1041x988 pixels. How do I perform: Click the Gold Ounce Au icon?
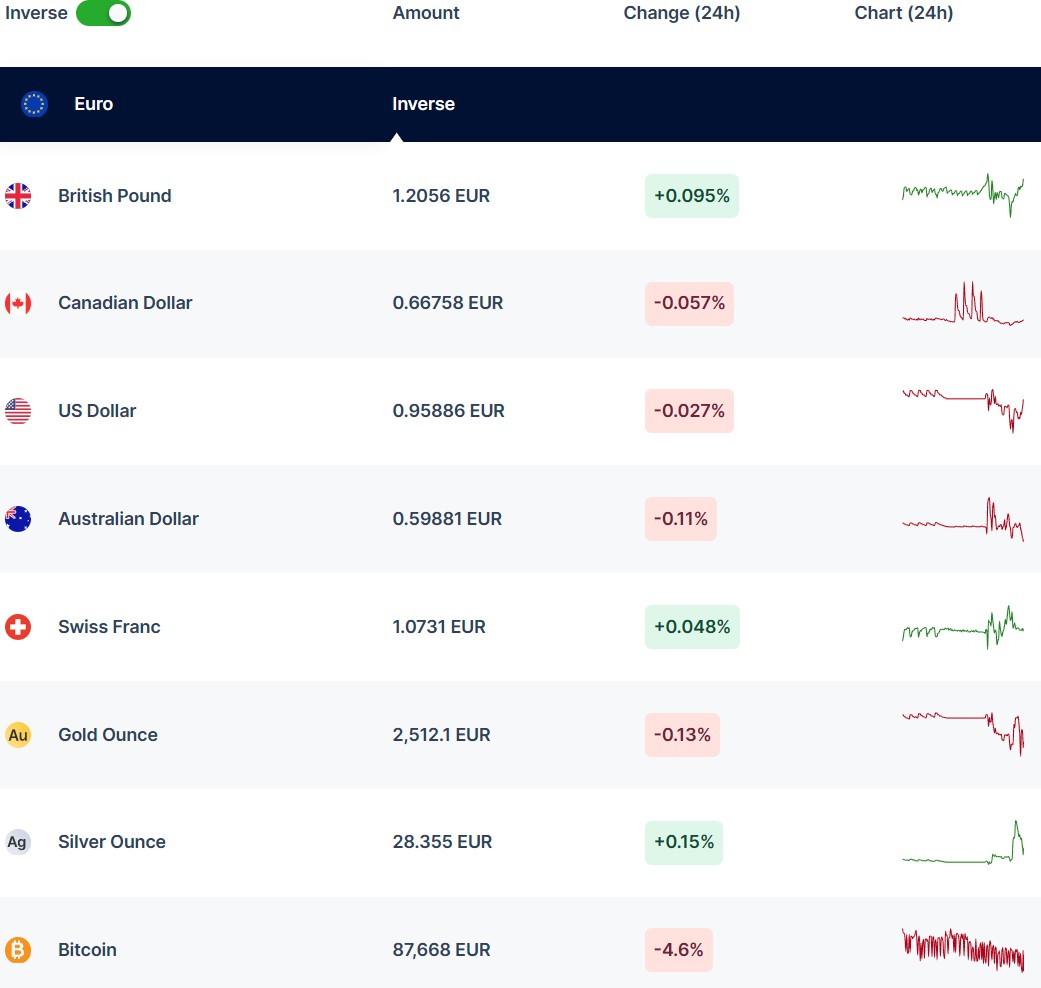(18, 735)
